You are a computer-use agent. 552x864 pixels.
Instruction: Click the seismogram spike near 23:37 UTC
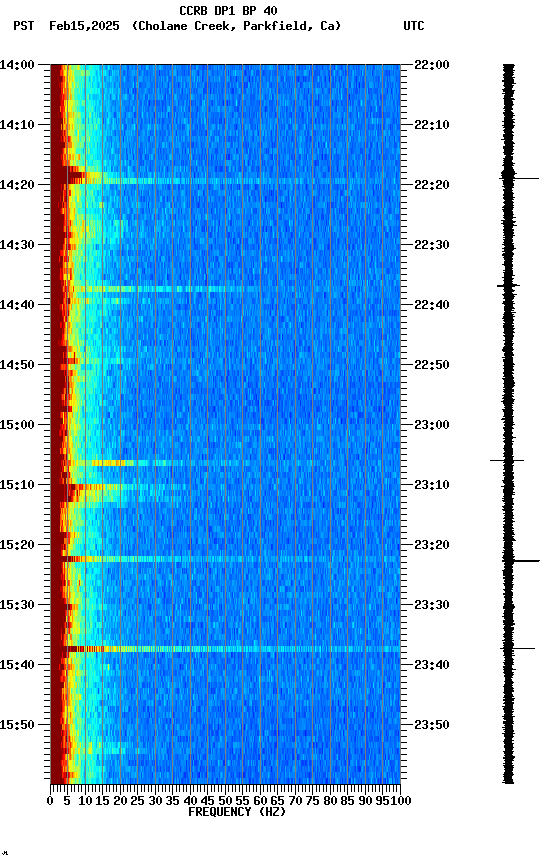(518, 649)
